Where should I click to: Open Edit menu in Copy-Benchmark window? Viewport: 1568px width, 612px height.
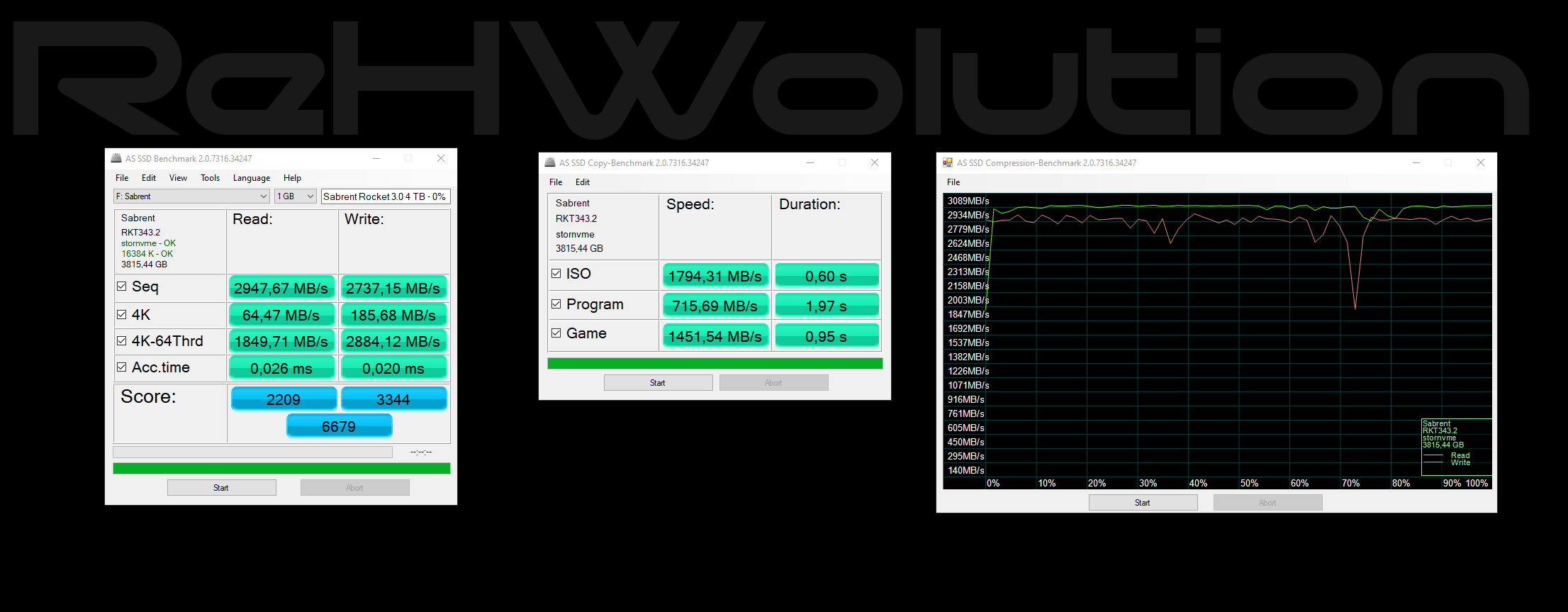(583, 182)
